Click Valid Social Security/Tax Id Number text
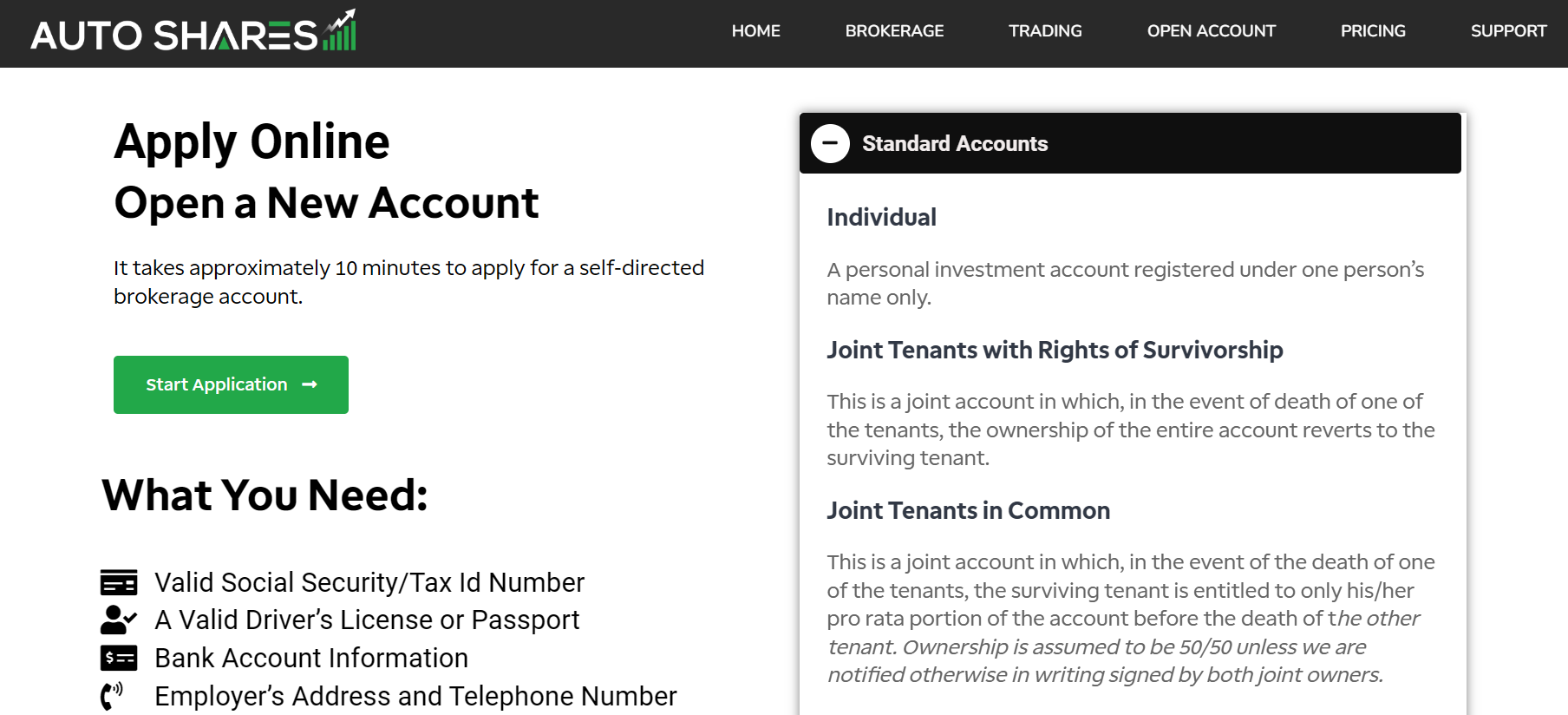Image resolution: width=1568 pixels, height=715 pixels. tap(369, 582)
